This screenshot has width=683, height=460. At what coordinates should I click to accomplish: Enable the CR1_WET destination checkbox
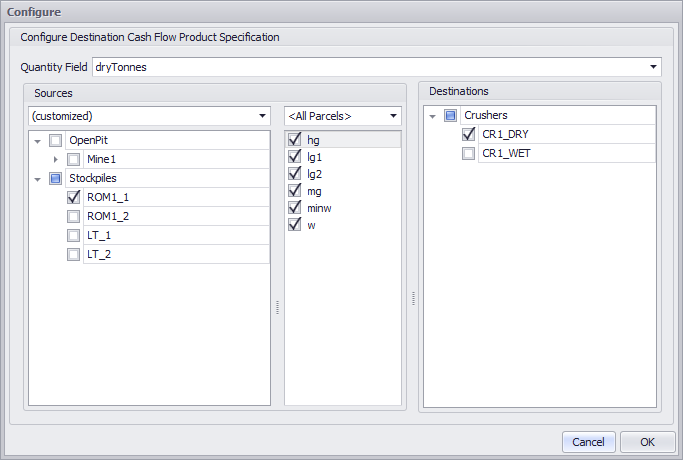tap(469, 153)
